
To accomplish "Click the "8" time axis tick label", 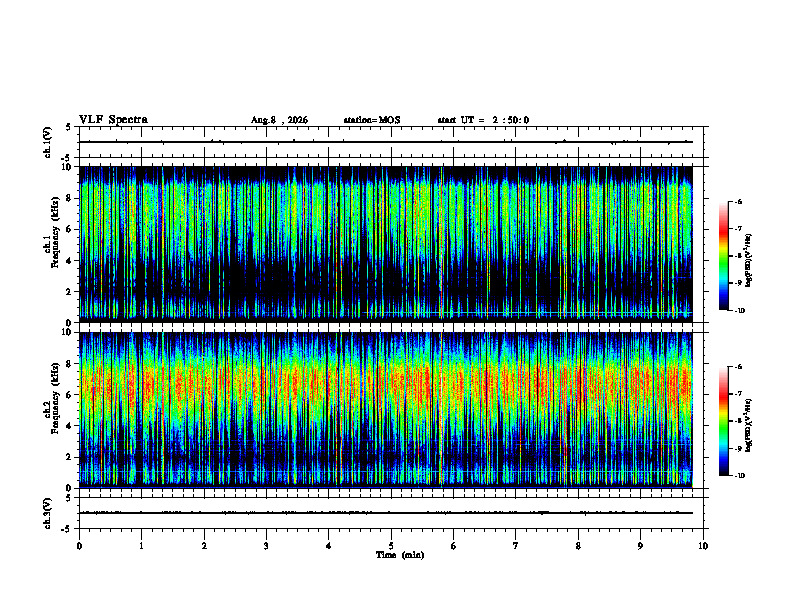I will 578,546.
